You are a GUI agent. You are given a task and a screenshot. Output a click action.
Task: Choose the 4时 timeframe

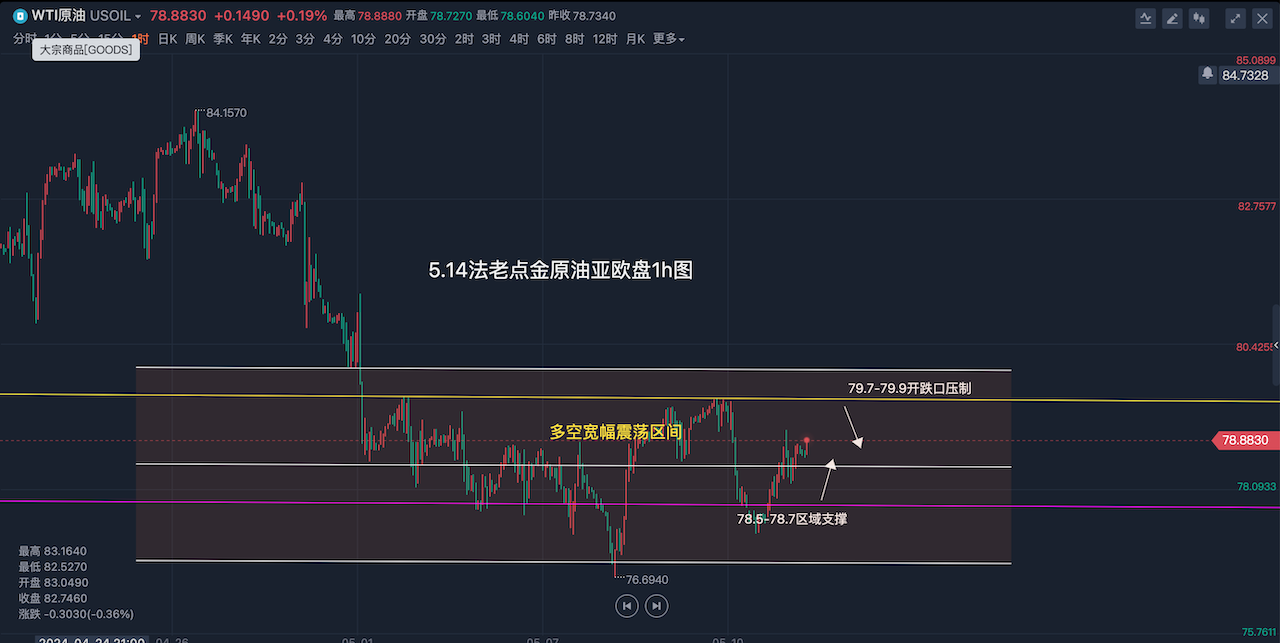click(x=519, y=39)
